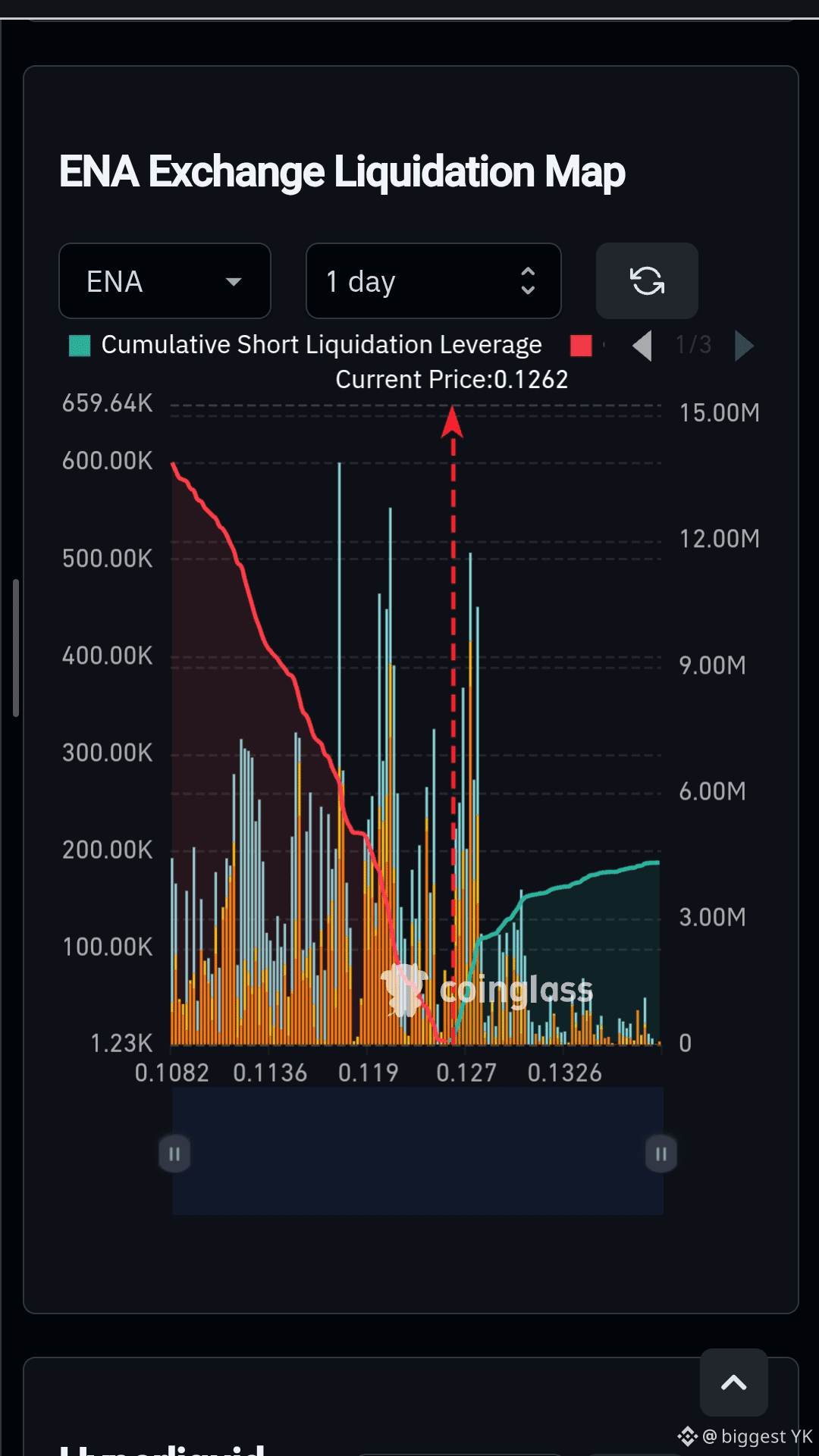
Task: Click the right range slider handle
Action: 661,1154
